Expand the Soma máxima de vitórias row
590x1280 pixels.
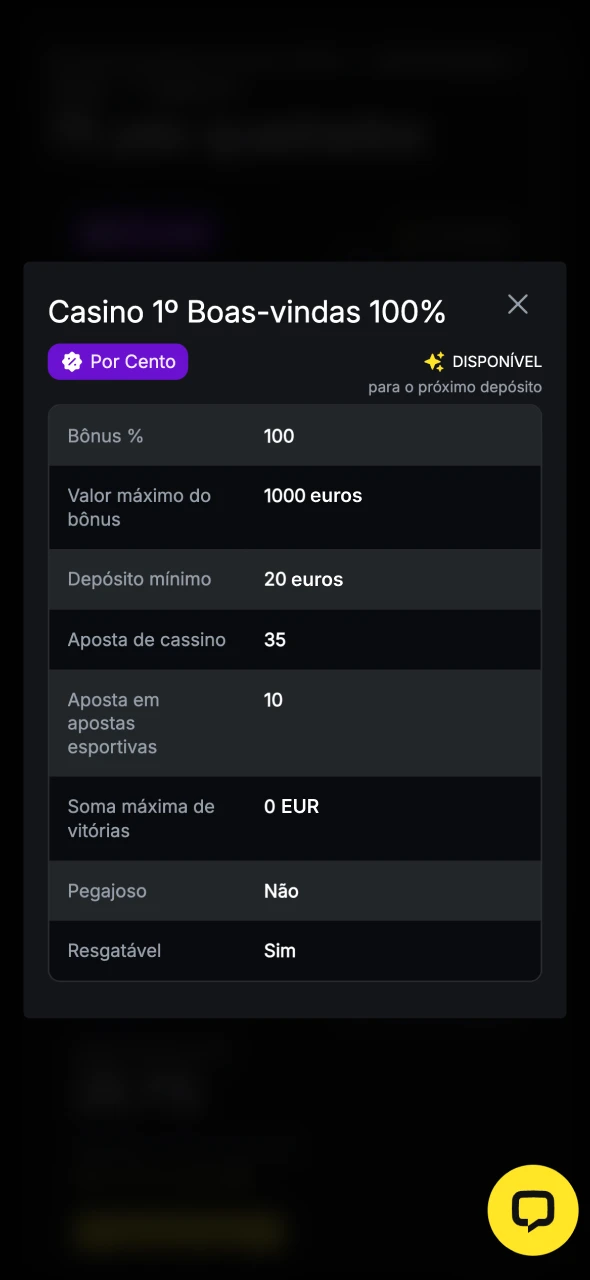tap(295, 818)
